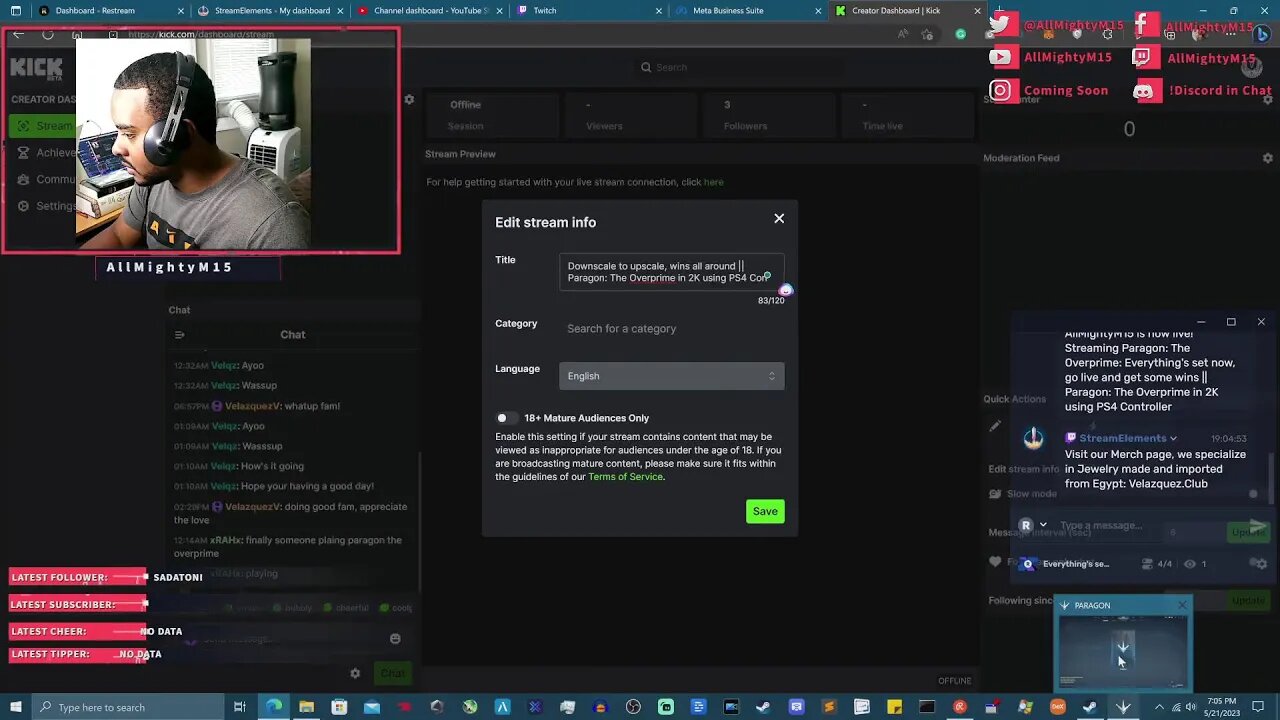The image size is (1280, 720).
Task: Switch to StreamElements My dashboard tab
Action: [x=272, y=11]
